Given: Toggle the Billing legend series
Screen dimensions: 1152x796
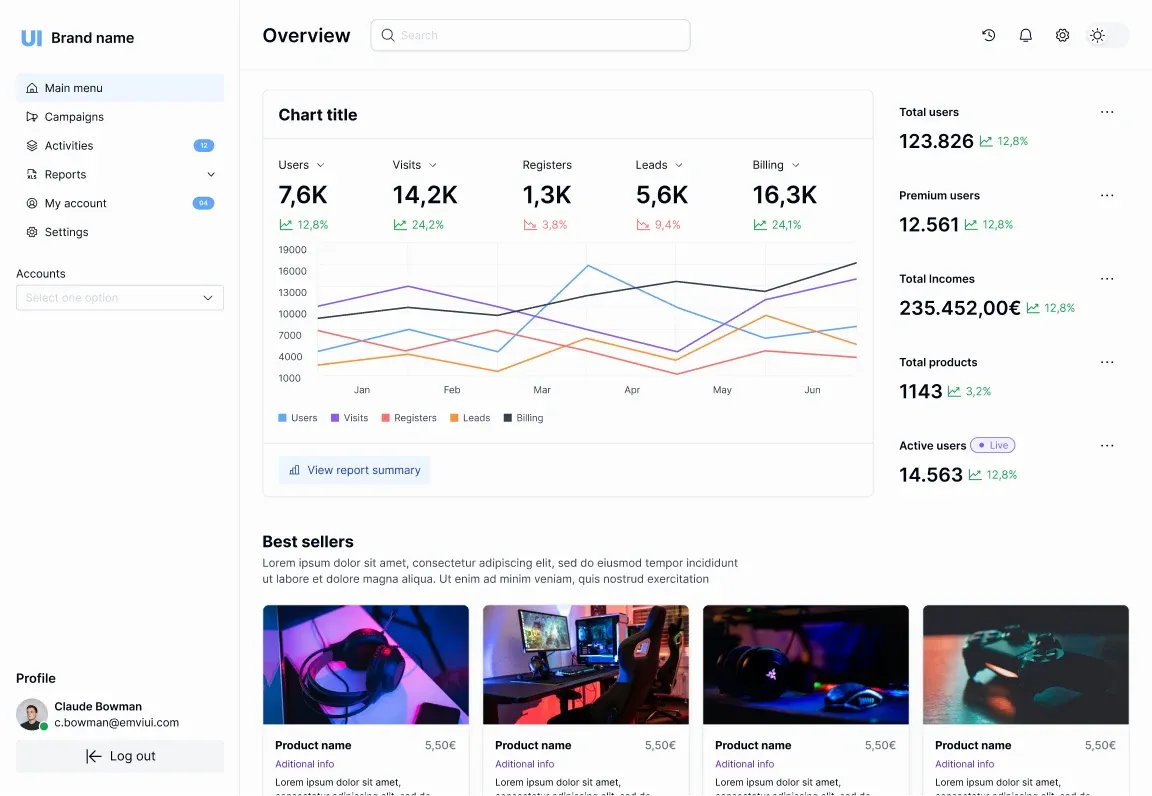Looking at the screenshot, I should (523, 417).
